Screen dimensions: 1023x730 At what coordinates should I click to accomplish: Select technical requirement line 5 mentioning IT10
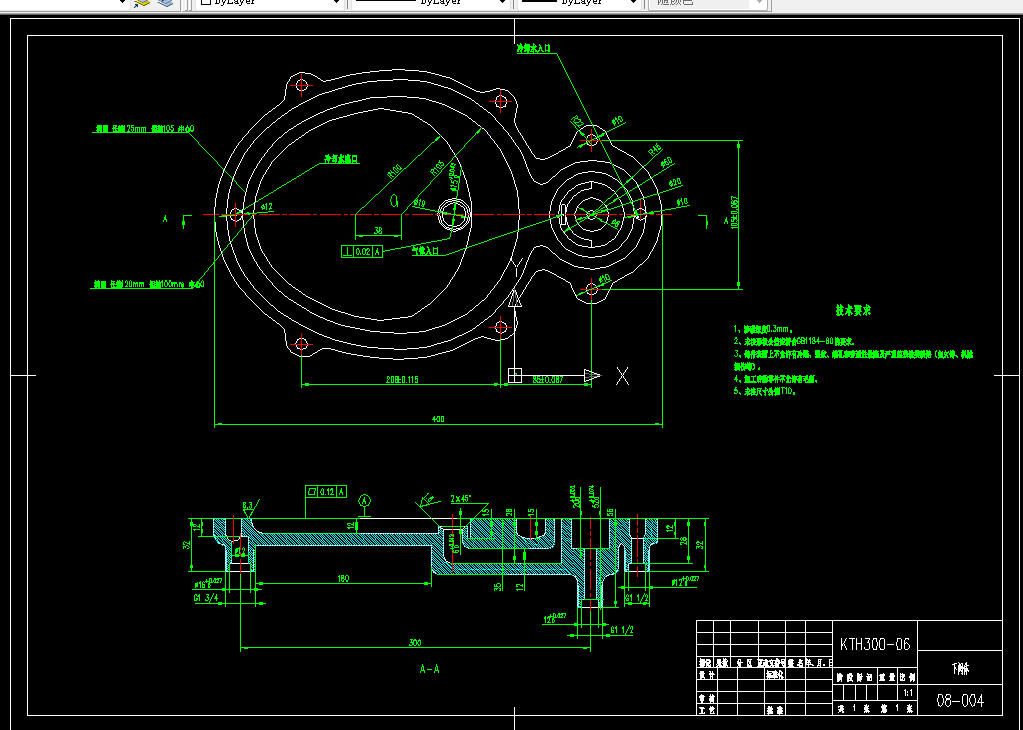(x=765, y=391)
